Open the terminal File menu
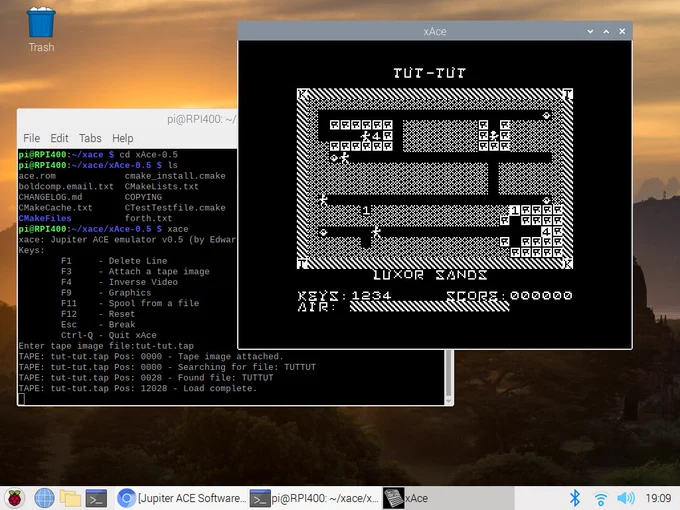680x510 pixels. [x=32, y=138]
